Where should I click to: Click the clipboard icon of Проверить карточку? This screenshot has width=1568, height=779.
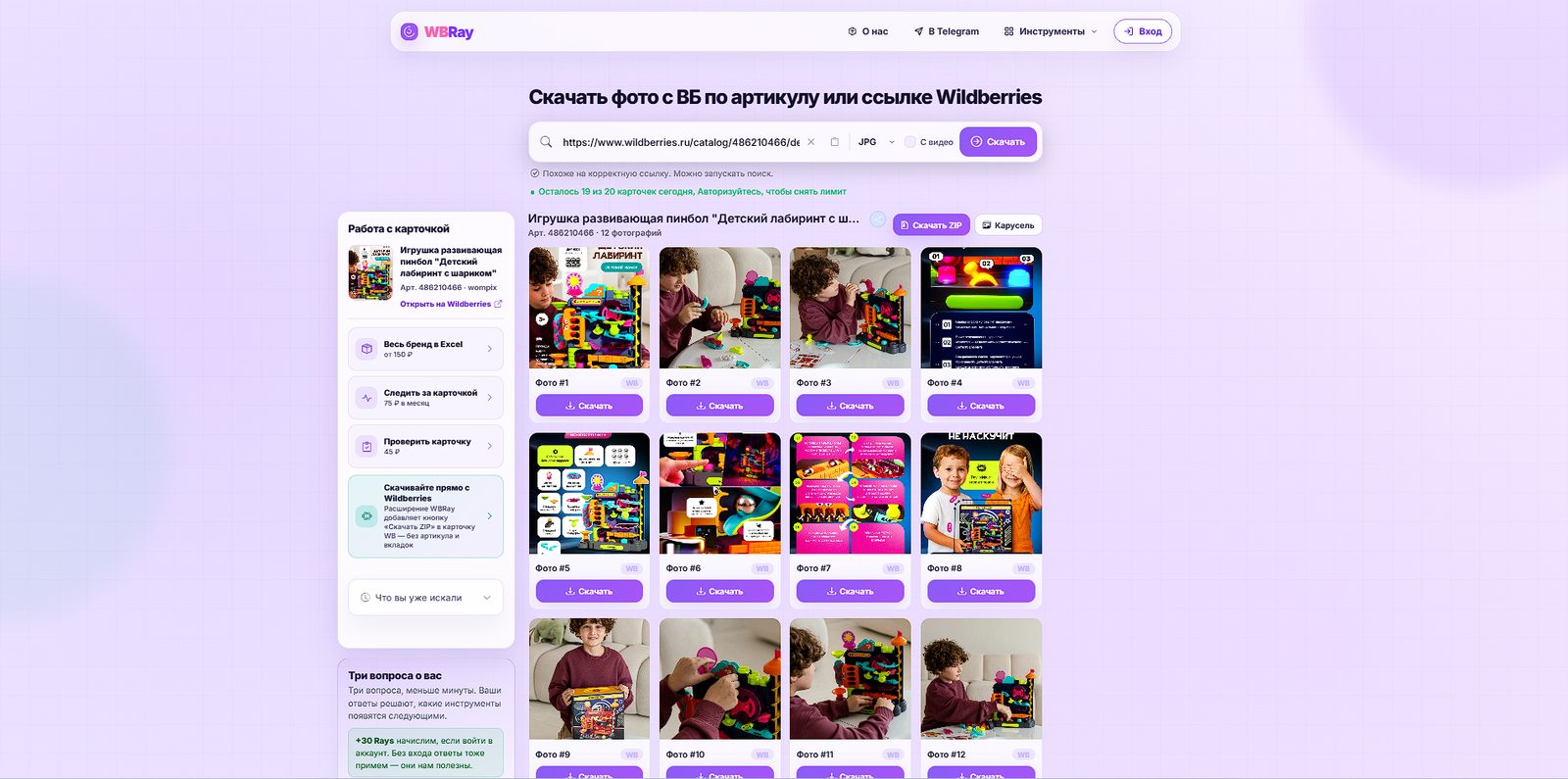pos(367,447)
